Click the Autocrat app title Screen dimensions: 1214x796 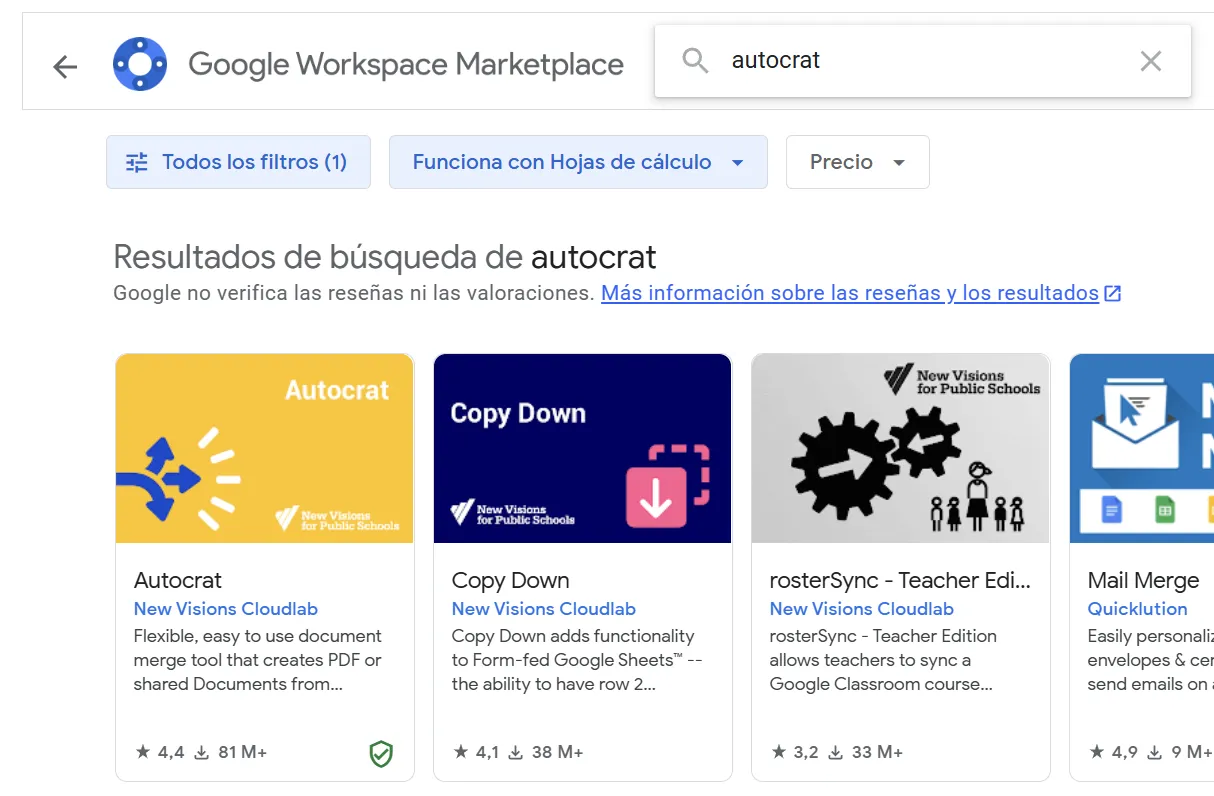(x=178, y=580)
